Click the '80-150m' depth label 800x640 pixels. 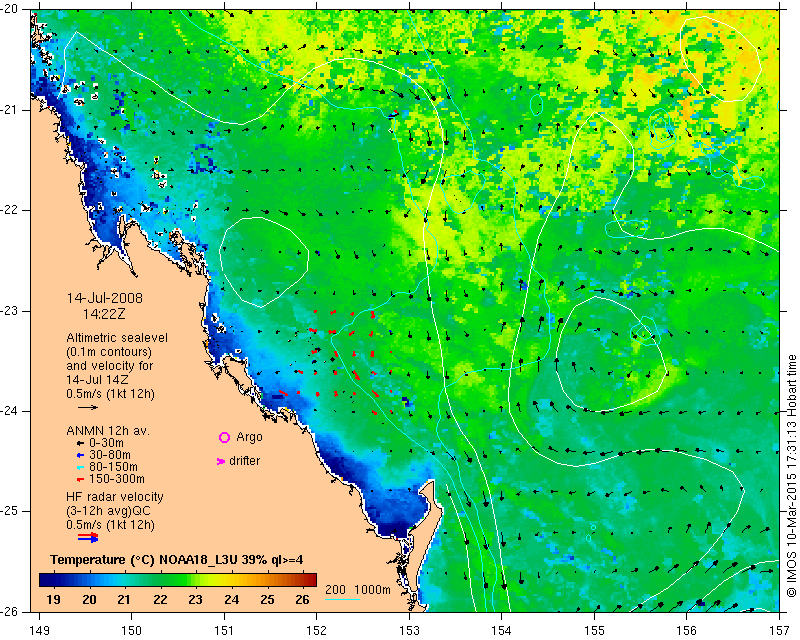113,467
